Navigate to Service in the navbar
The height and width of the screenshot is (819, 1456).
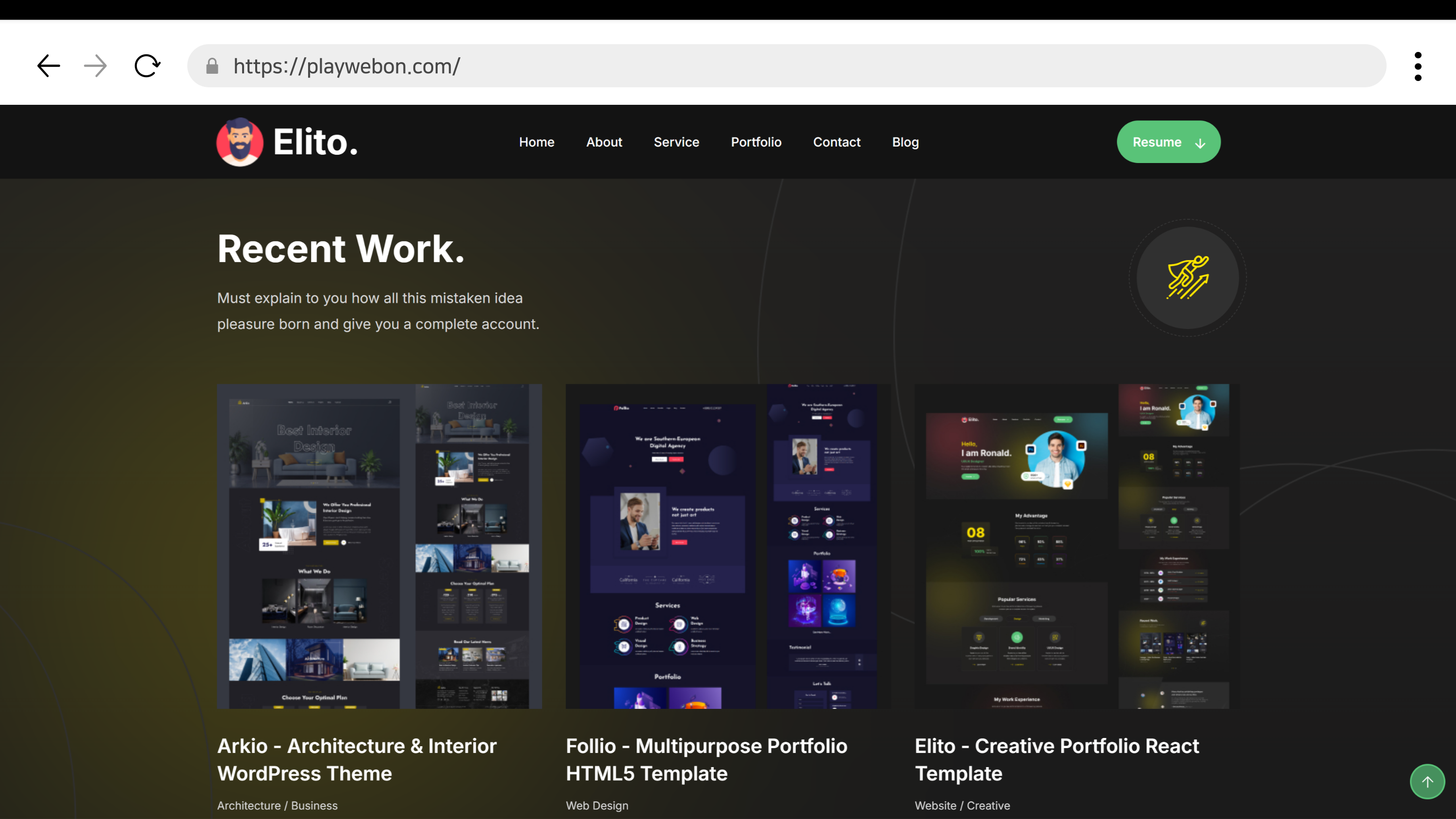click(676, 143)
